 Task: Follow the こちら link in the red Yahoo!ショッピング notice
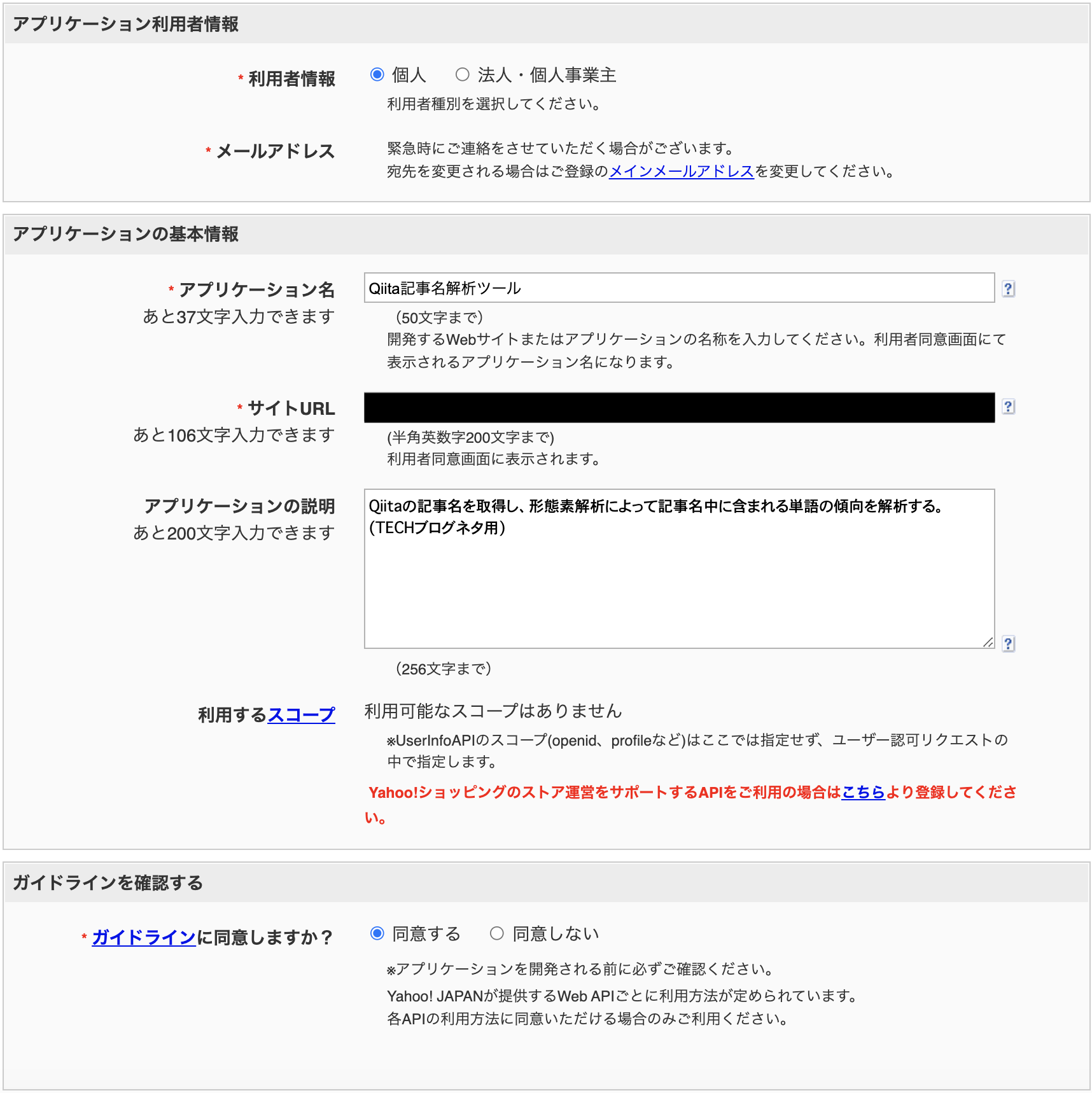864,792
